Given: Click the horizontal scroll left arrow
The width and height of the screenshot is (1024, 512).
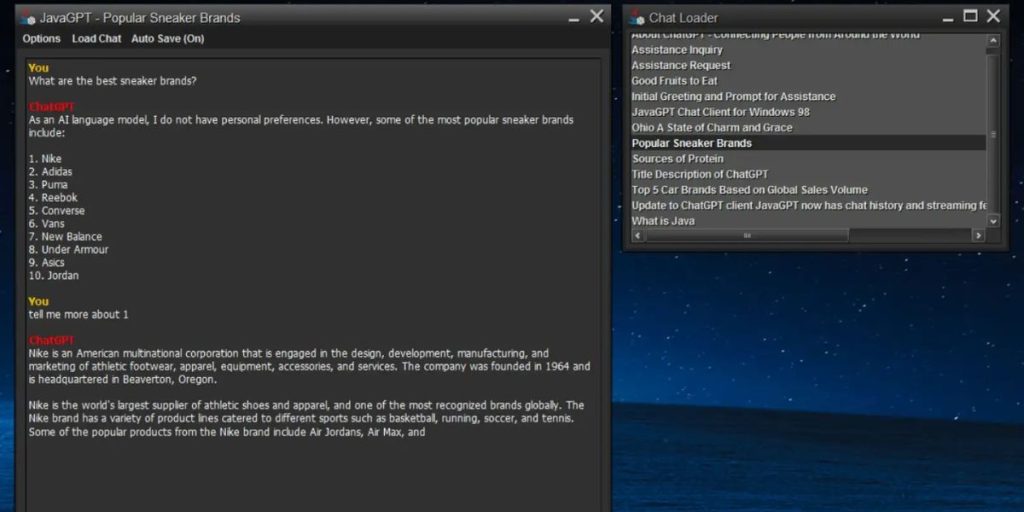Looking at the screenshot, I should [x=637, y=235].
